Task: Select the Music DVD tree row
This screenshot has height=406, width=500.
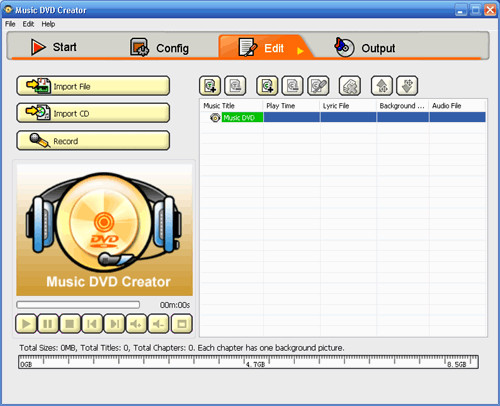Action: (343, 117)
